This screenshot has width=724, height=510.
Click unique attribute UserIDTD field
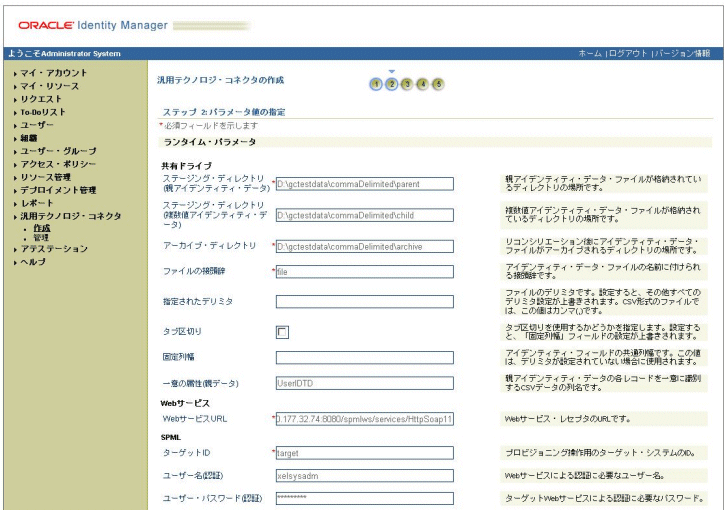coord(365,383)
